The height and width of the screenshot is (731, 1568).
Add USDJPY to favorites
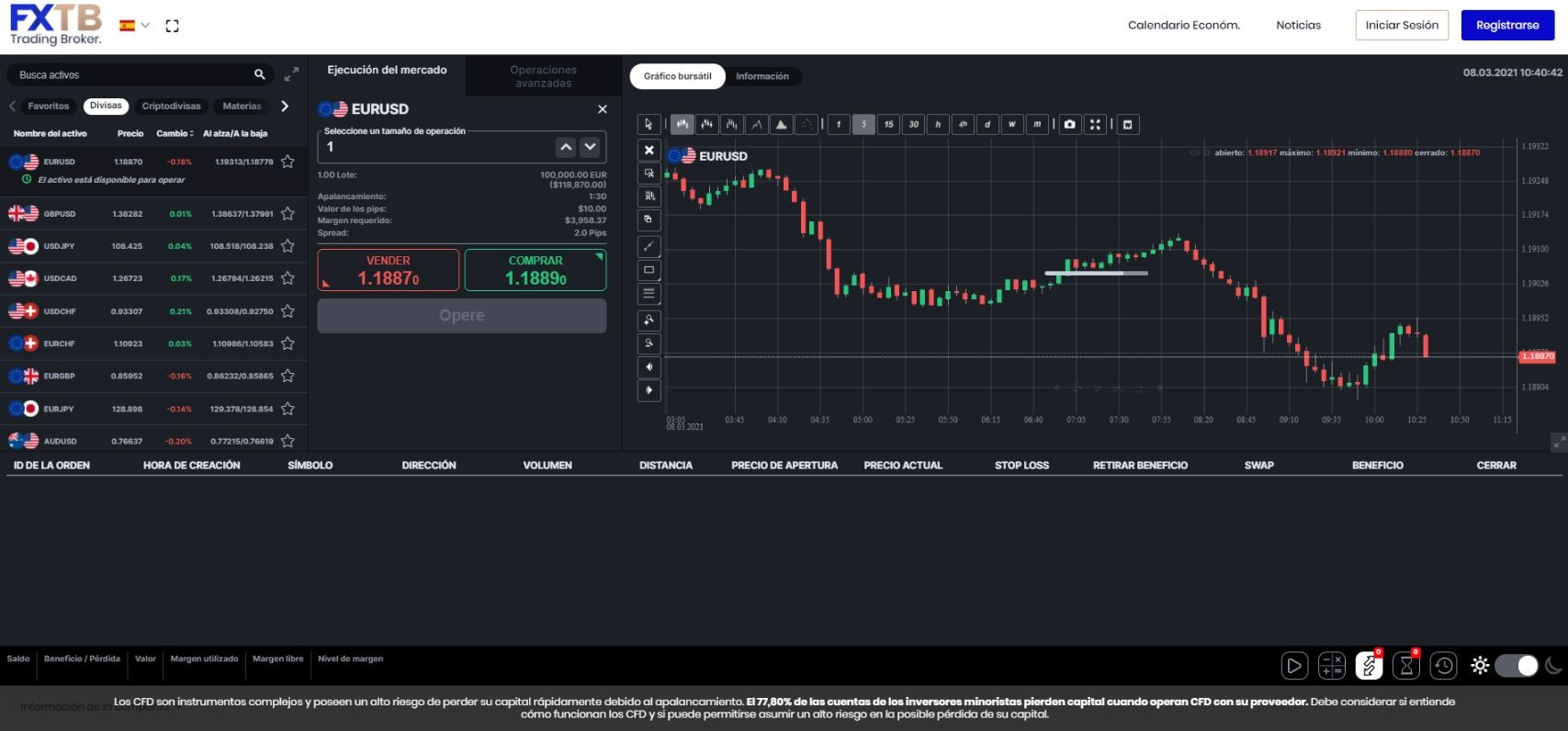288,246
